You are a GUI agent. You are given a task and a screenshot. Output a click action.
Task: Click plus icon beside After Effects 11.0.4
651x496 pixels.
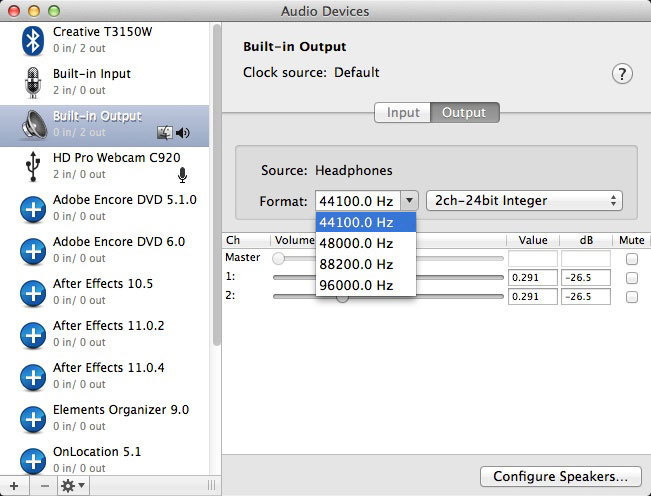(33, 377)
